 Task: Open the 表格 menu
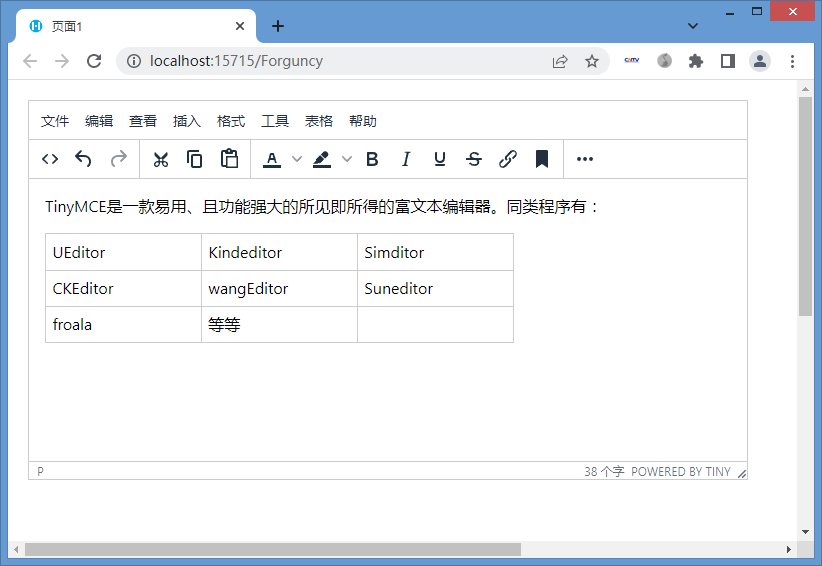pos(319,121)
